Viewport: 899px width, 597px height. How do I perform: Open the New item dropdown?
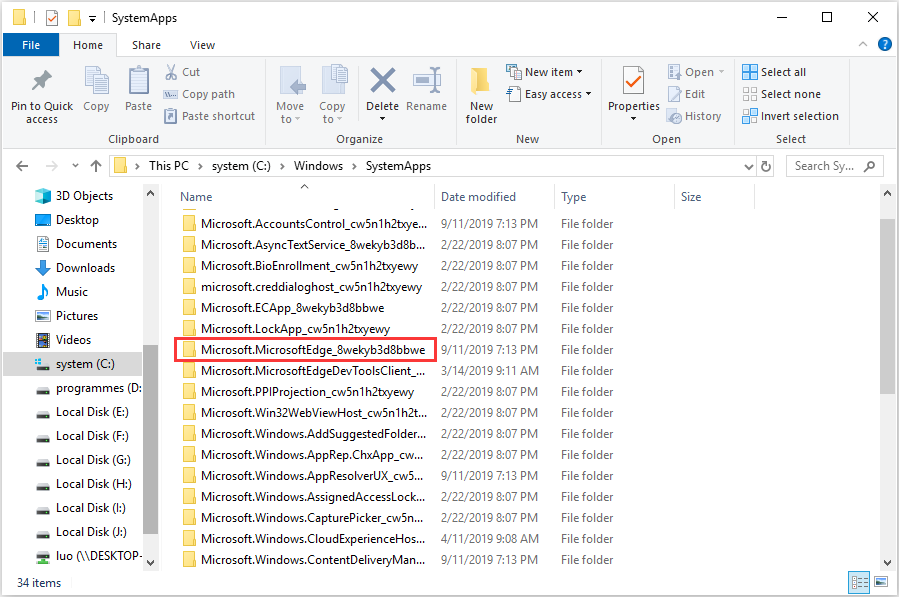(545, 72)
